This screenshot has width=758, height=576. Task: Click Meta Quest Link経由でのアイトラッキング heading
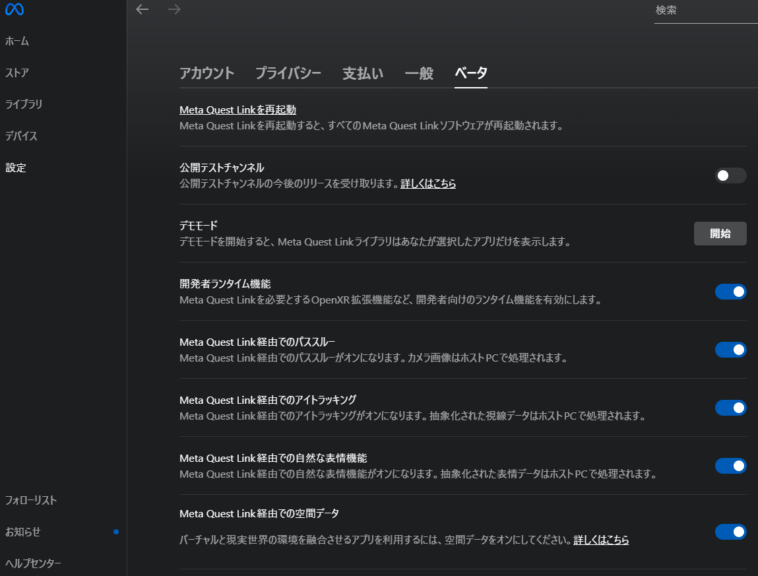[x=268, y=400]
